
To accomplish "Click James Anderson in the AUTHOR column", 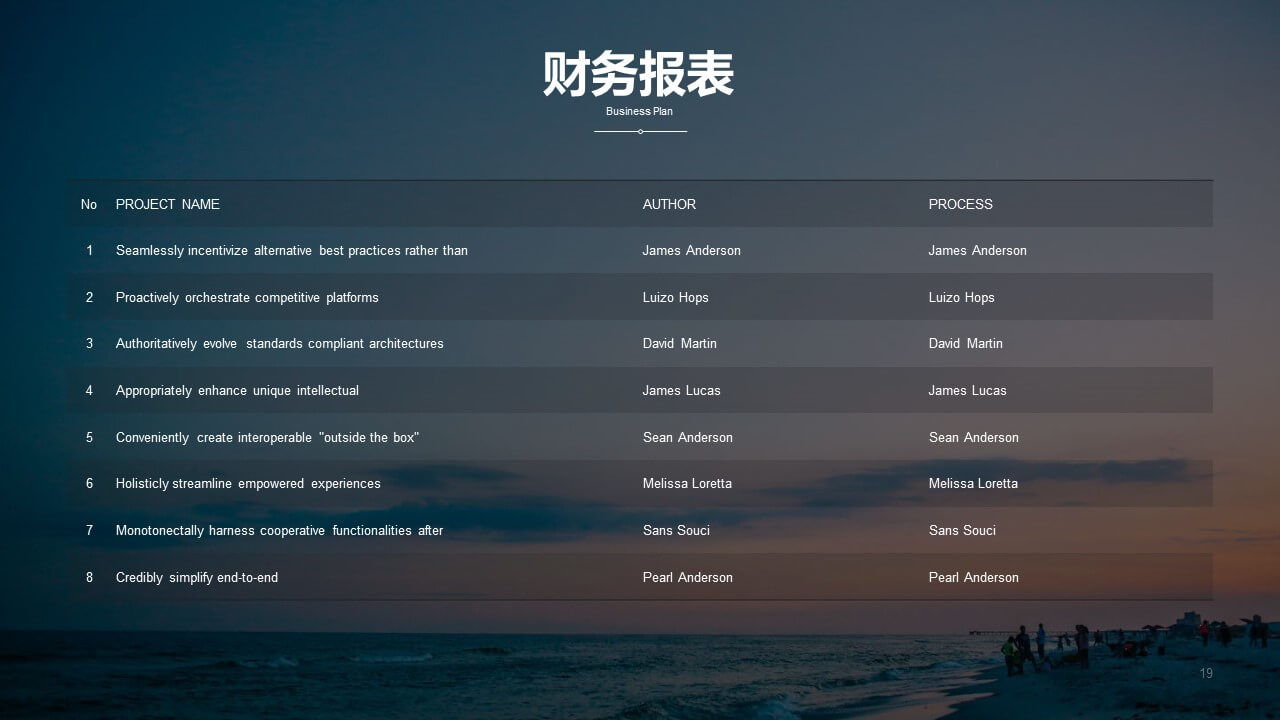I will tap(692, 251).
